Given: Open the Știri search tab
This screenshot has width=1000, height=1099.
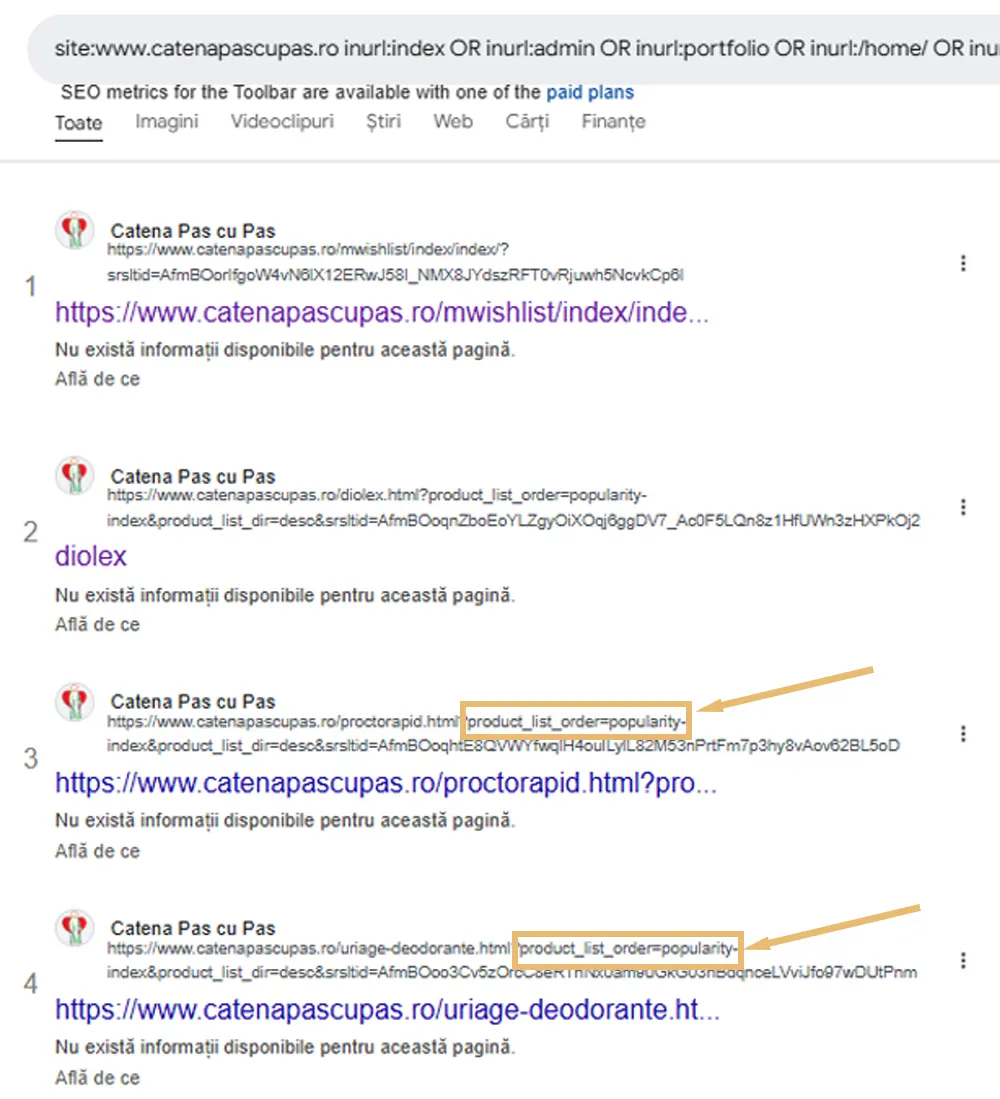Looking at the screenshot, I should (383, 122).
